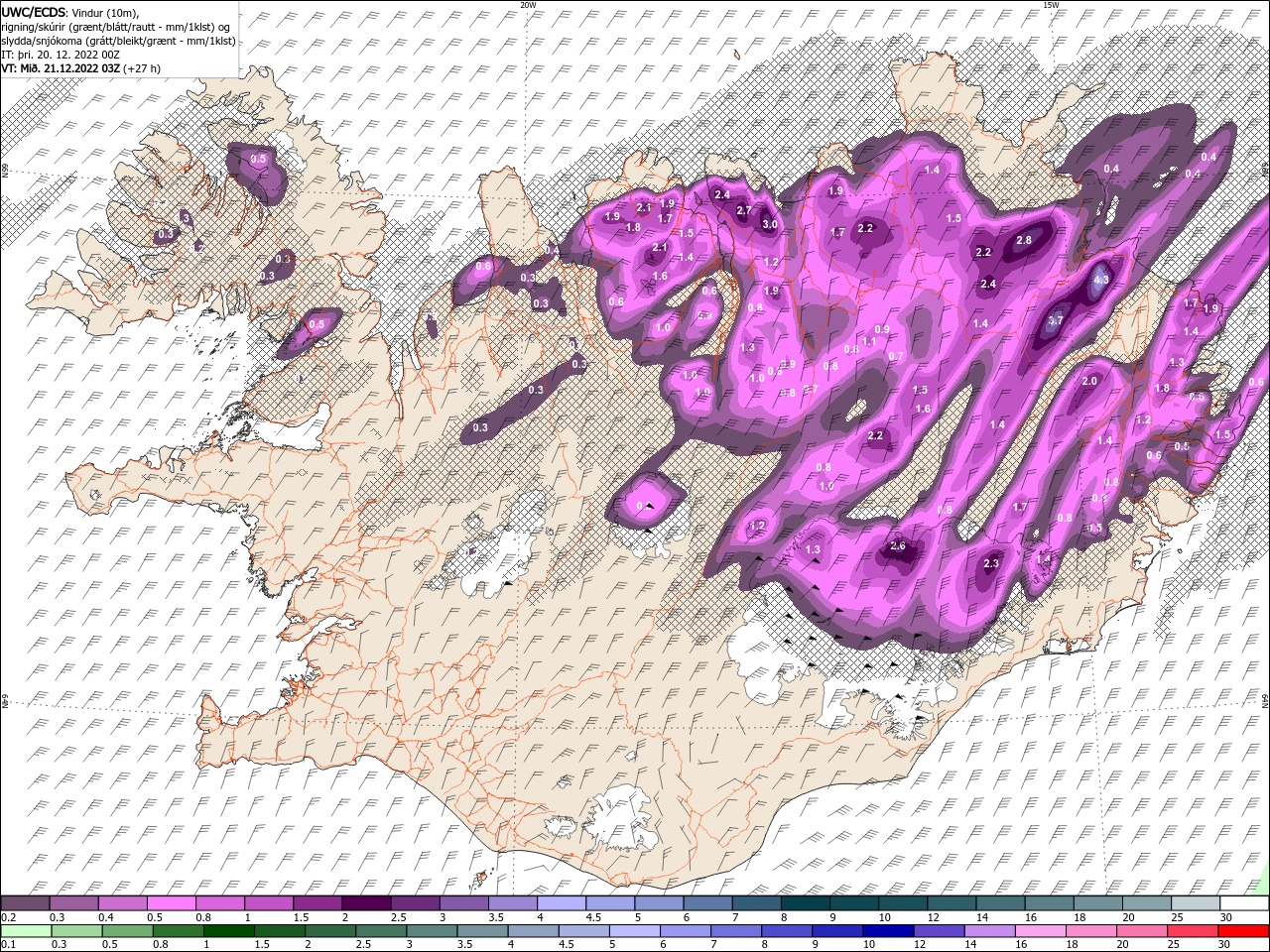Click the '15W' longitude label
This screenshot has width=1270, height=952.
[1051, 5]
